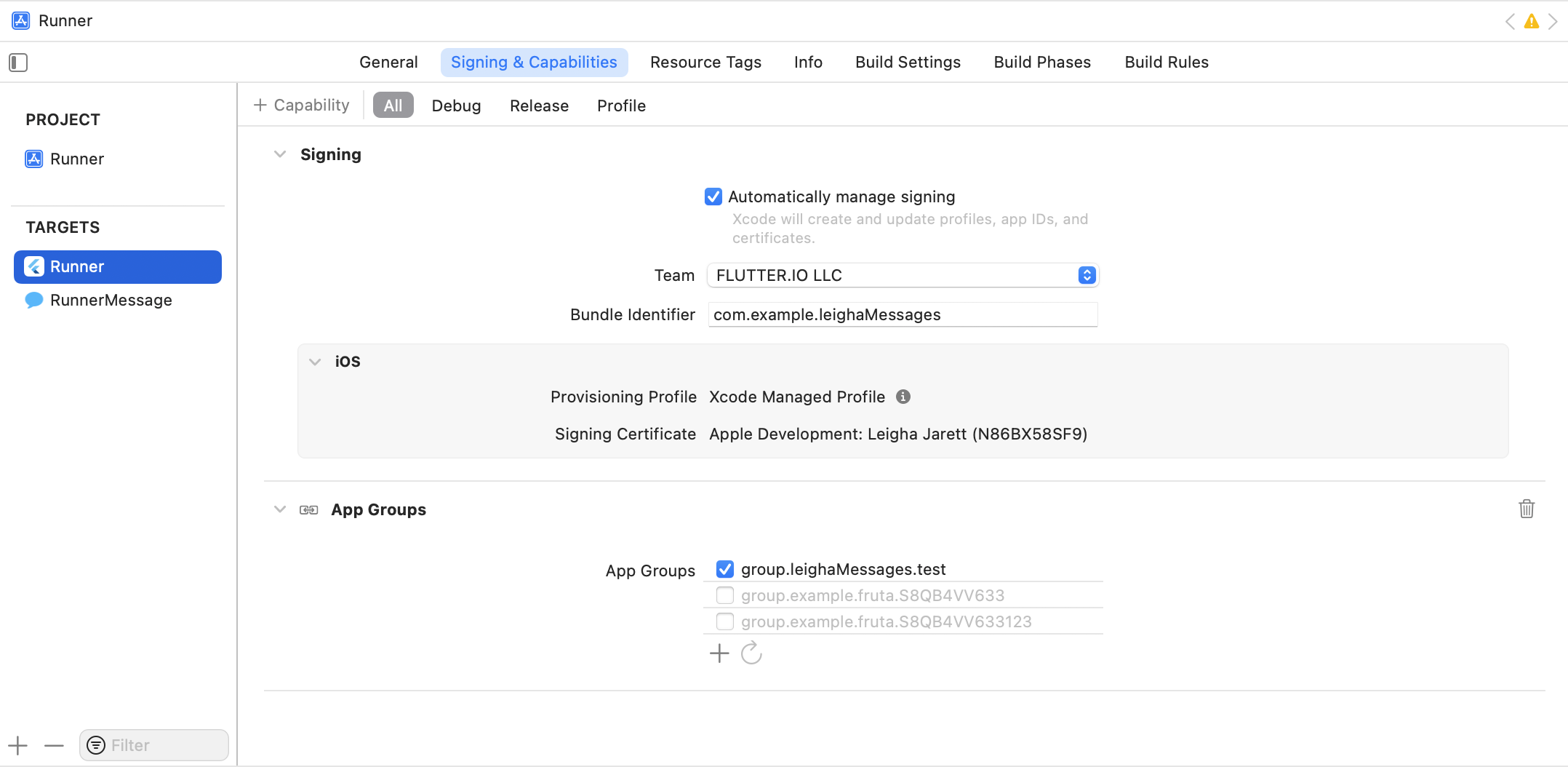Disable Automatically manage signing
The width and height of the screenshot is (1568, 767).
713,196
